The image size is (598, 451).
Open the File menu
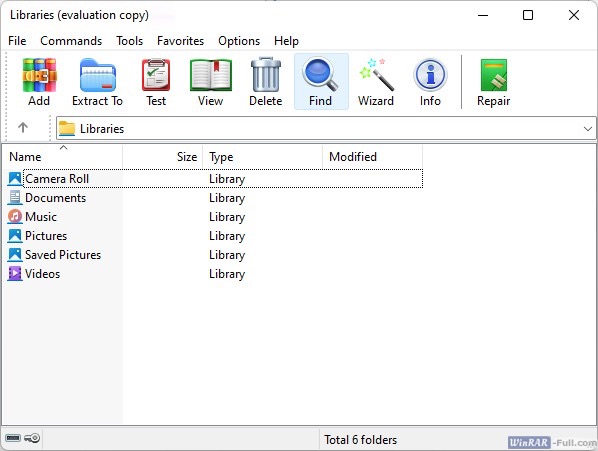(17, 41)
